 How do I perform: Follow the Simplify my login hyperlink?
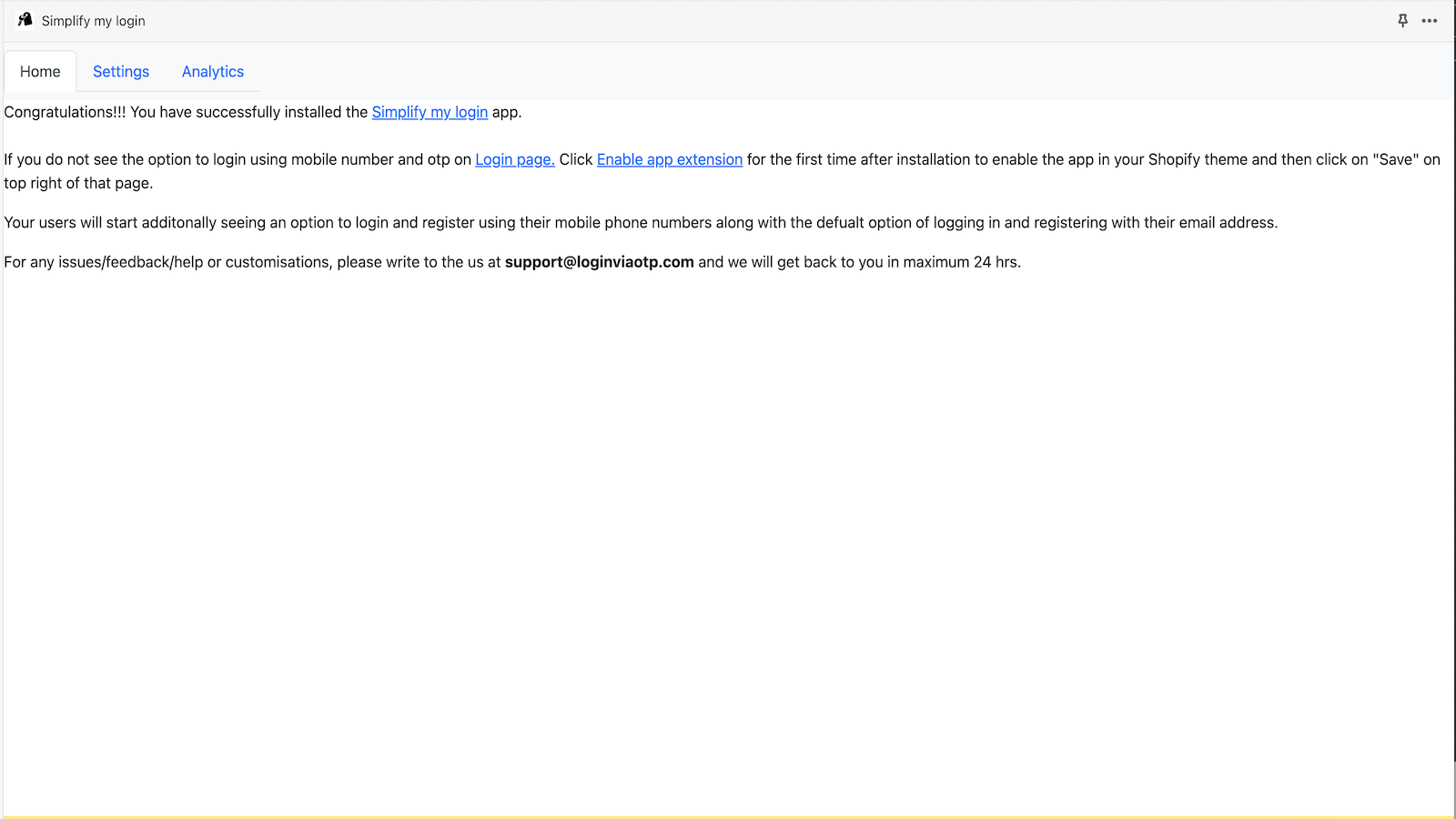pos(430,112)
